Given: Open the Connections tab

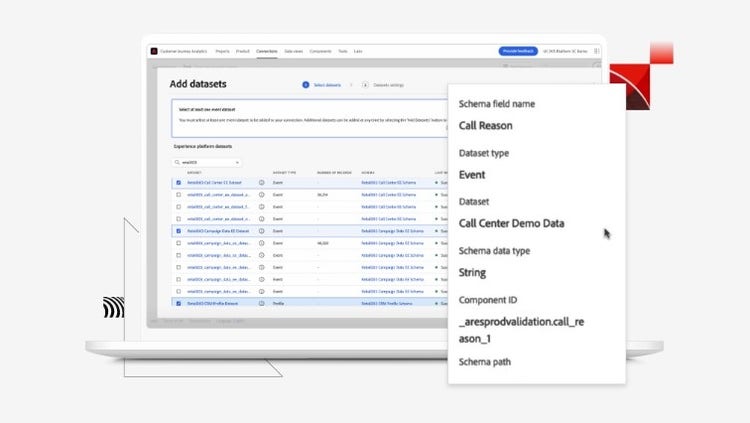Looking at the screenshot, I should tap(267, 50).
